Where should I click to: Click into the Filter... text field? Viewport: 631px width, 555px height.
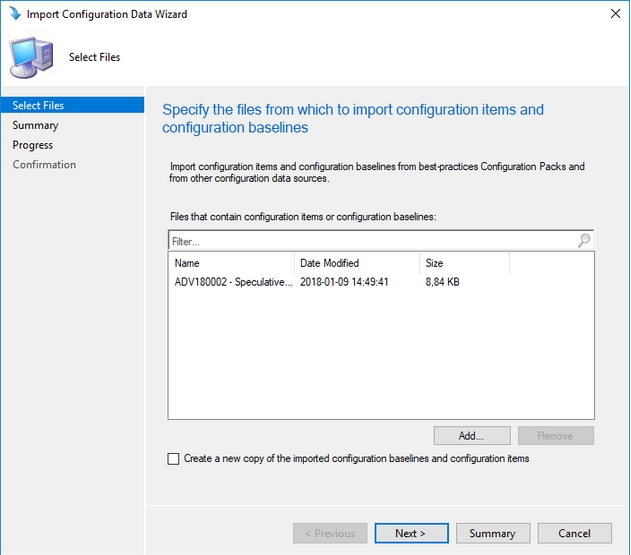[x=370, y=241]
